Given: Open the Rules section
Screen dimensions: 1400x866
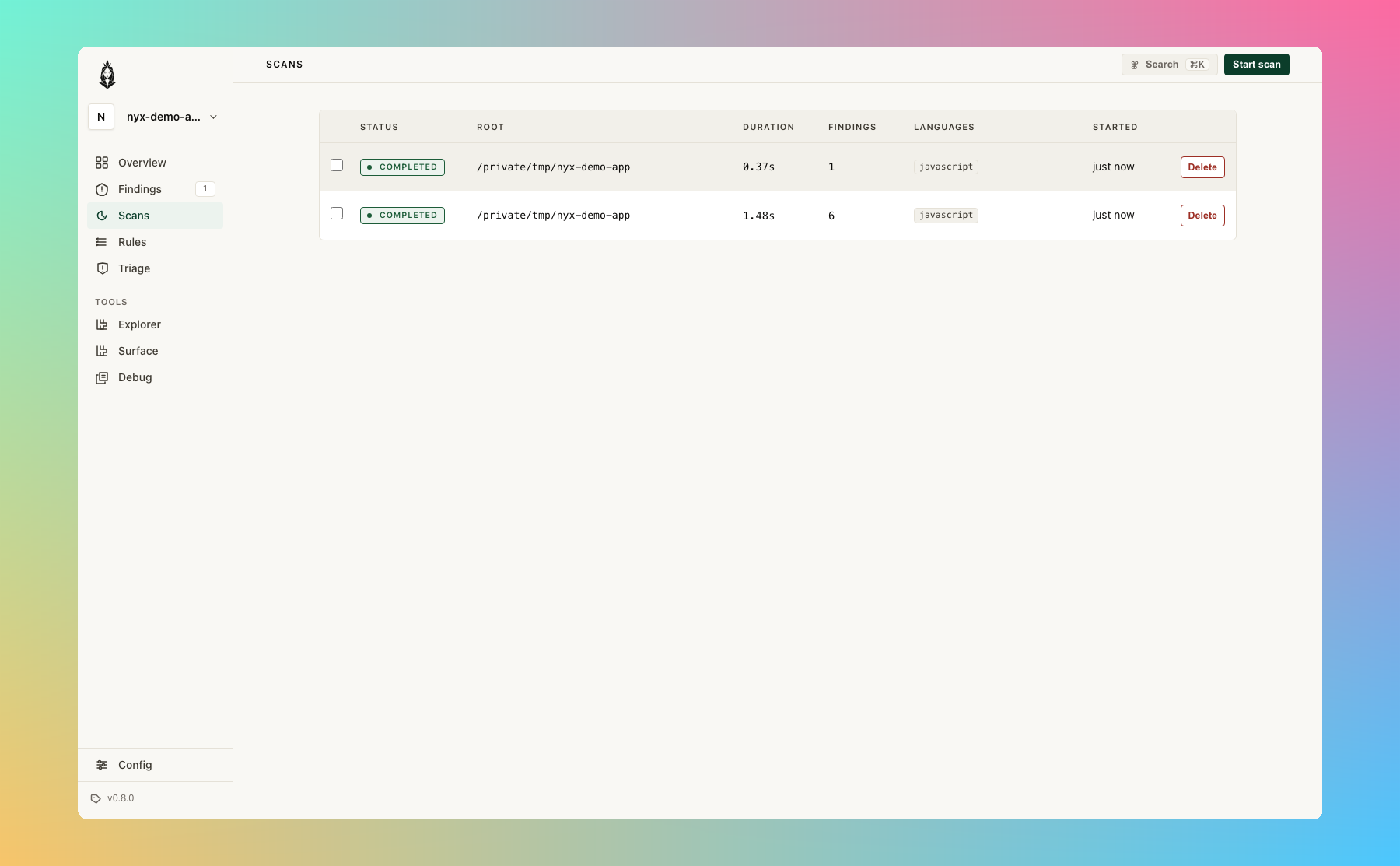Looking at the screenshot, I should (x=155, y=242).
